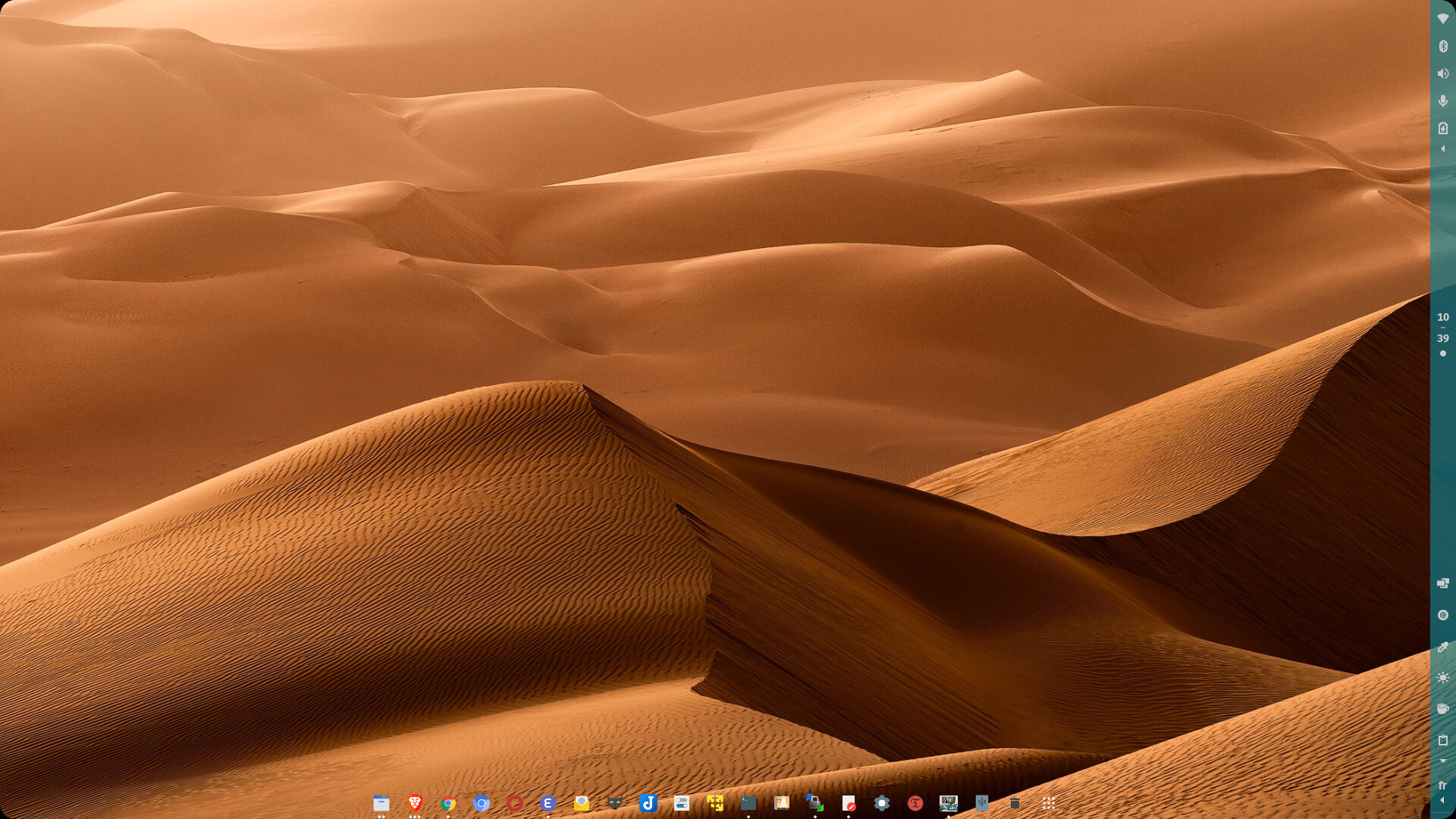Open the dark cat-face app in the dock
Screen dimensions: 1456x819
point(615,803)
